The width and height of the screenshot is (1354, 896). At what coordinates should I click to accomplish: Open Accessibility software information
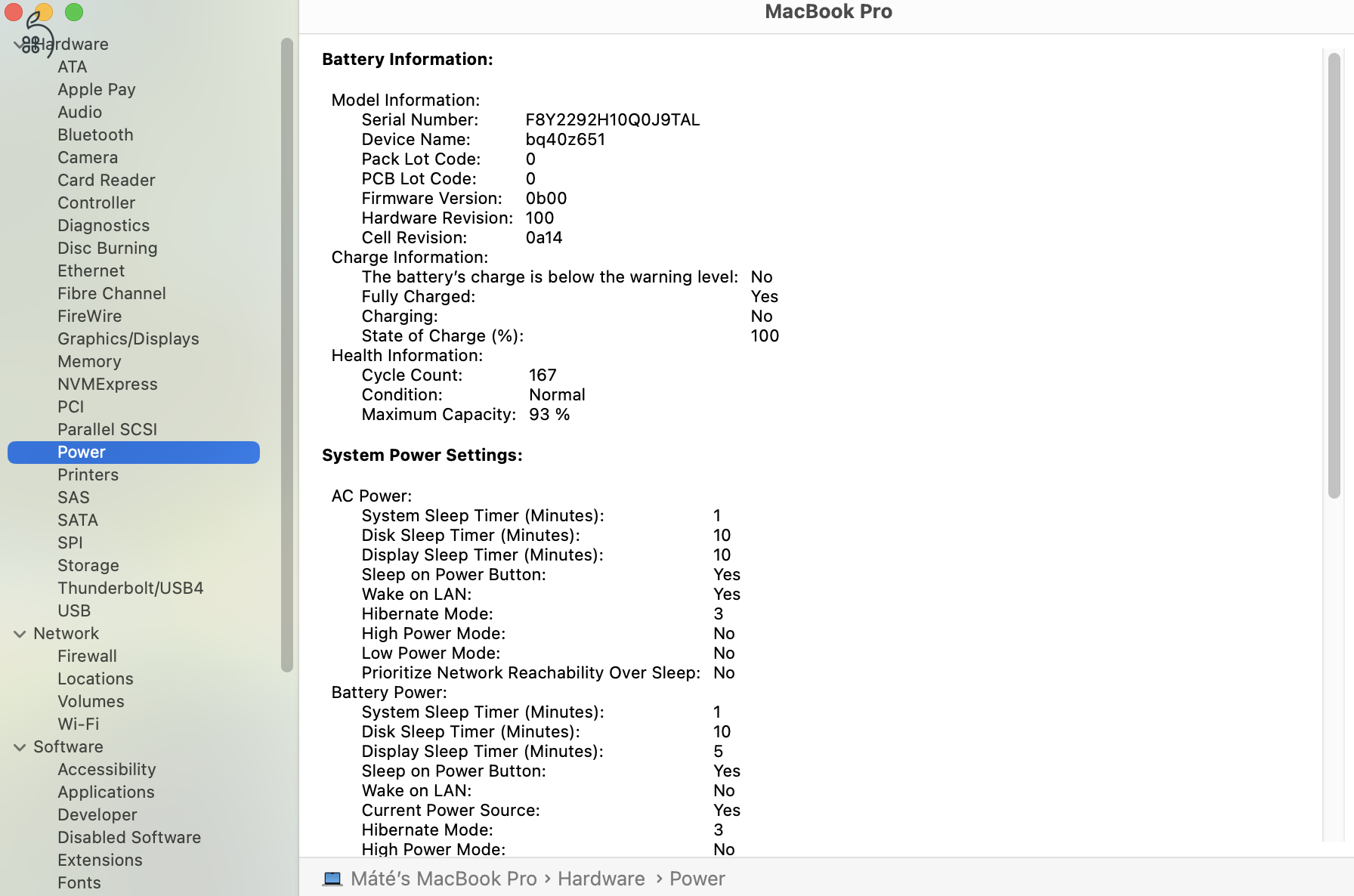(x=107, y=770)
